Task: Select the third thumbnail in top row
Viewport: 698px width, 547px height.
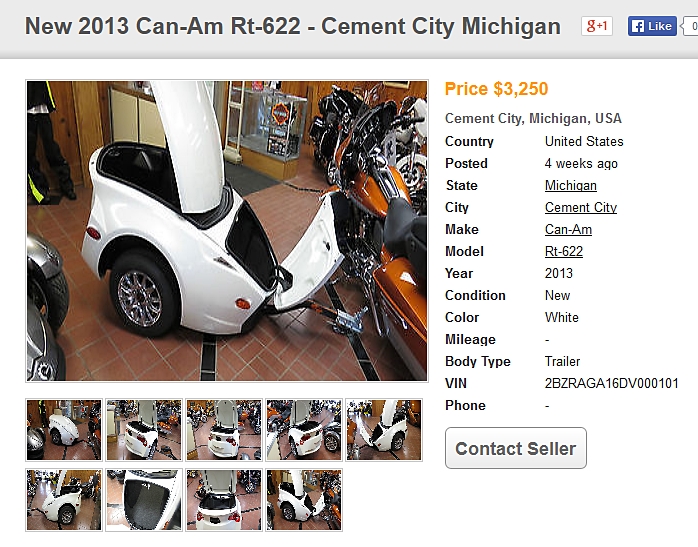Action: coord(224,430)
